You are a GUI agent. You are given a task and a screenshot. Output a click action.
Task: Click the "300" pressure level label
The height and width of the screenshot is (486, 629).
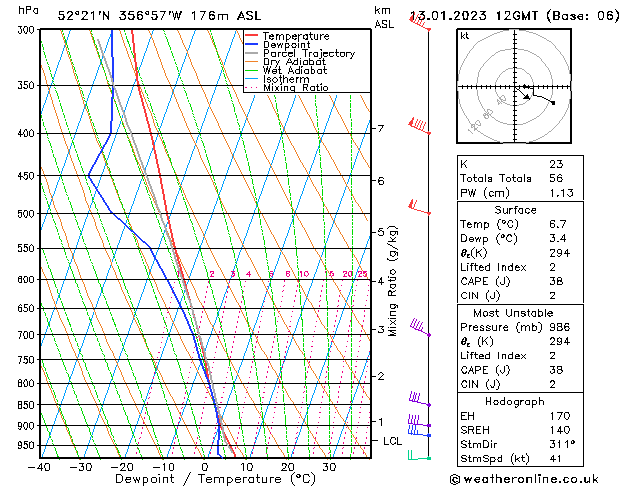click(28, 30)
